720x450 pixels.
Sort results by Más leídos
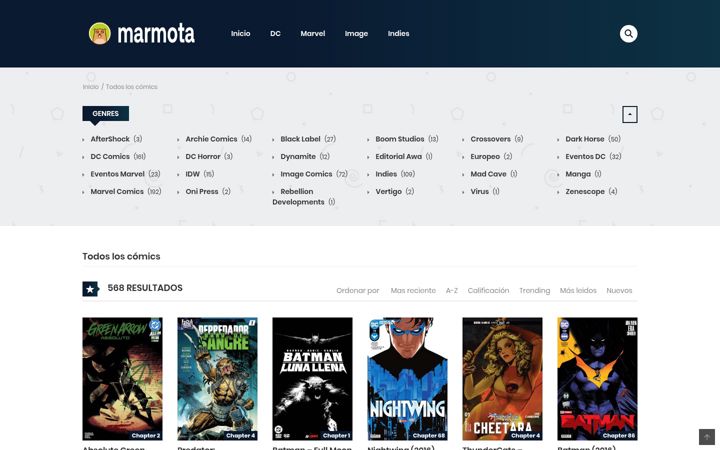click(578, 290)
